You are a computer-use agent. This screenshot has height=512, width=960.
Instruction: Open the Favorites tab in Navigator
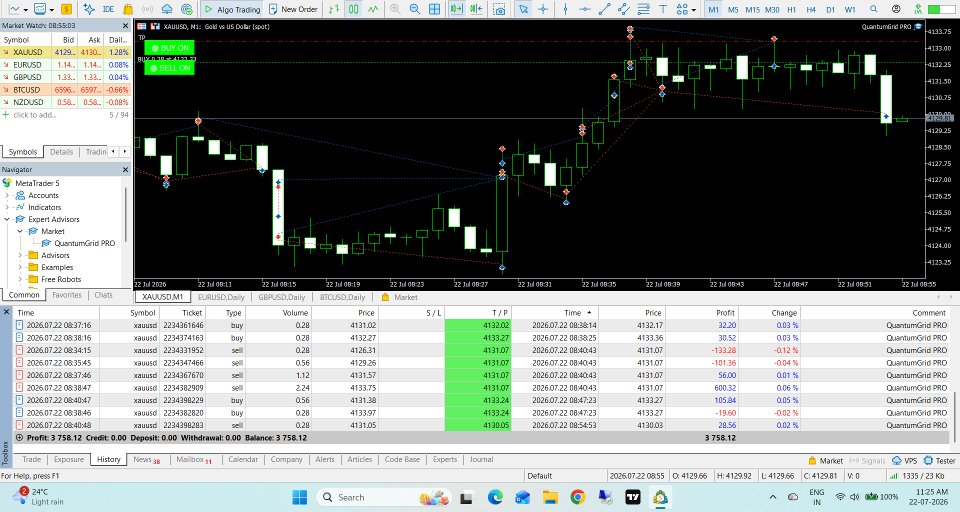coord(67,295)
